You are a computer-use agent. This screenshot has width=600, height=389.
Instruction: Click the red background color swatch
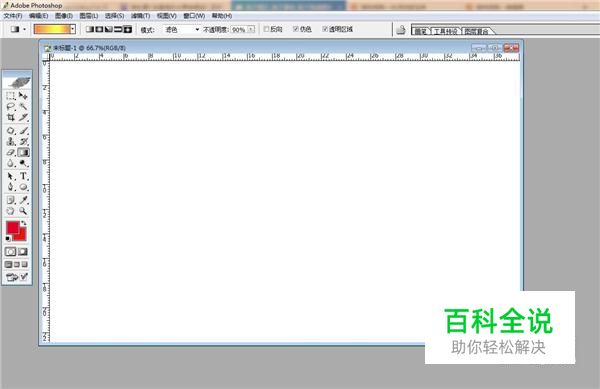(22, 236)
